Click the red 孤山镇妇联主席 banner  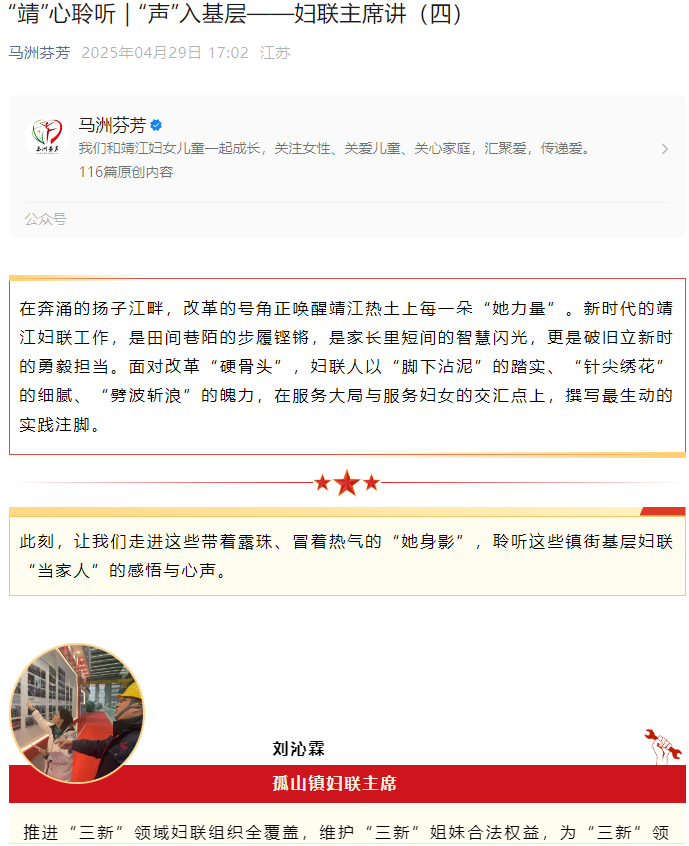(347, 783)
